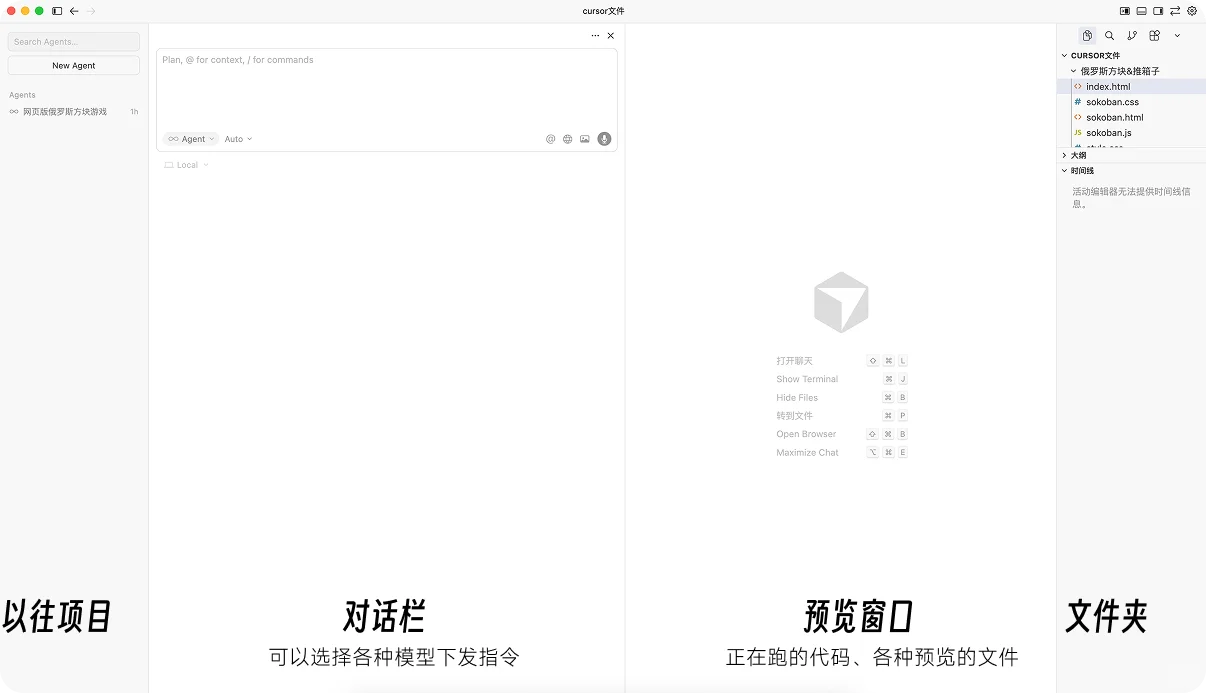This screenshot has height=693, width=1206.
Task: Collapse the 俄罗斯方块&推箱子 folder
Action: point(1076,71)
